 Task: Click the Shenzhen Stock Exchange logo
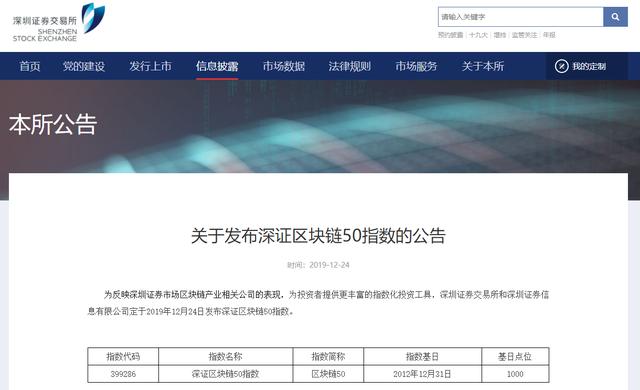pos(59,22)
